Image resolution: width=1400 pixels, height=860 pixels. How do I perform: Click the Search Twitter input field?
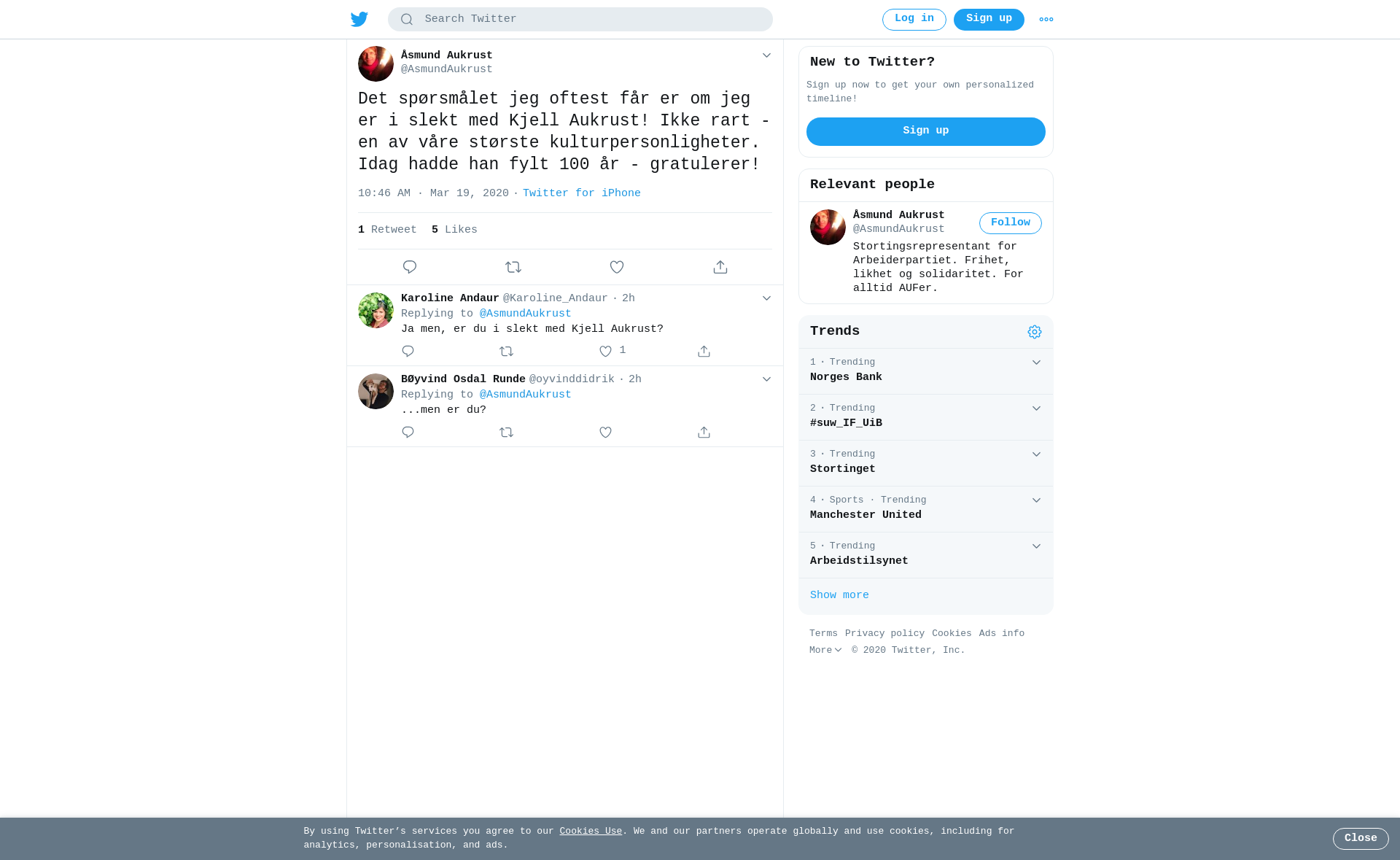[x=580, y=20]
